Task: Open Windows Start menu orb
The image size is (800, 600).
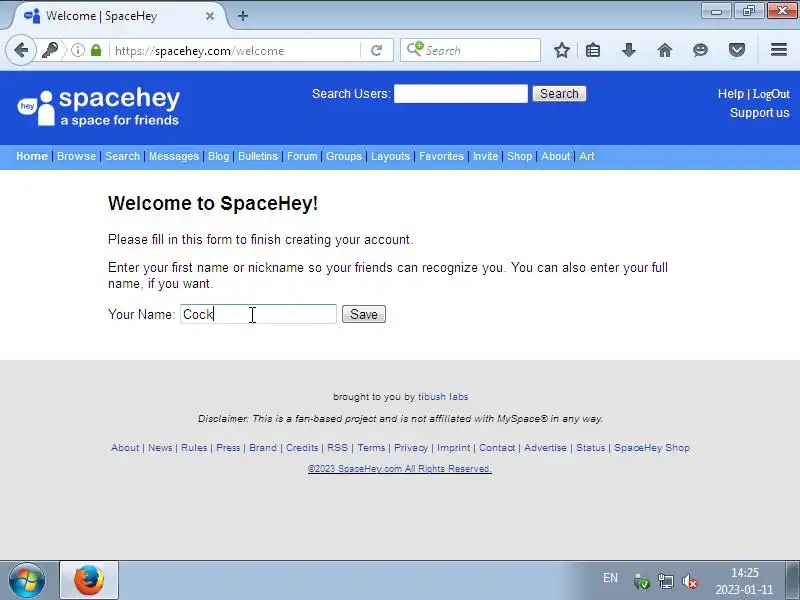Action: pyautogui.click(x=27, y=580)
